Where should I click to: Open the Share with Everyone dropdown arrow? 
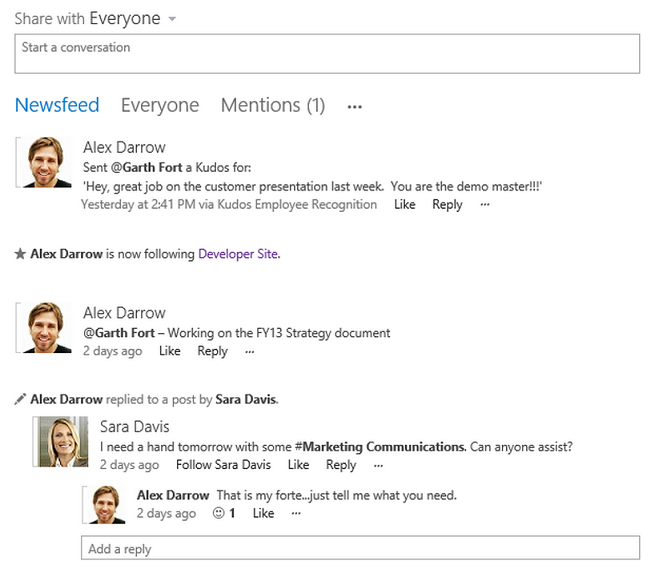pos(173,19)
